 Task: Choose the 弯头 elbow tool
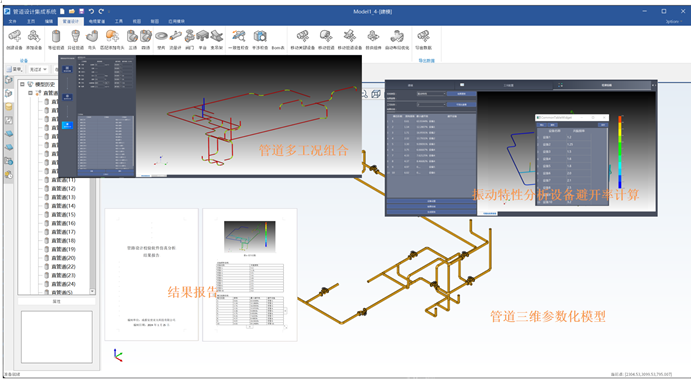(92, 40)
